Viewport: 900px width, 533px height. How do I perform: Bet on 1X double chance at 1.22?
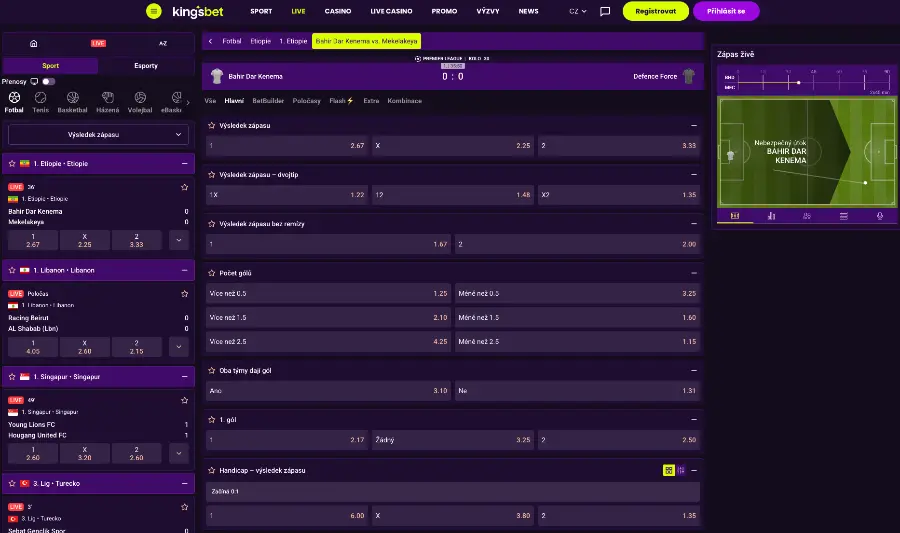[x=287, y=195]
